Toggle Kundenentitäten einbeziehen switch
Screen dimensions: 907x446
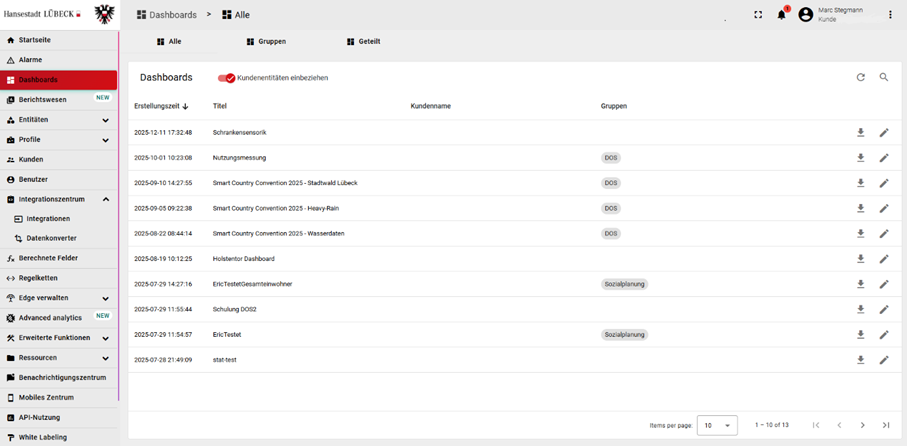click(227, 78)
